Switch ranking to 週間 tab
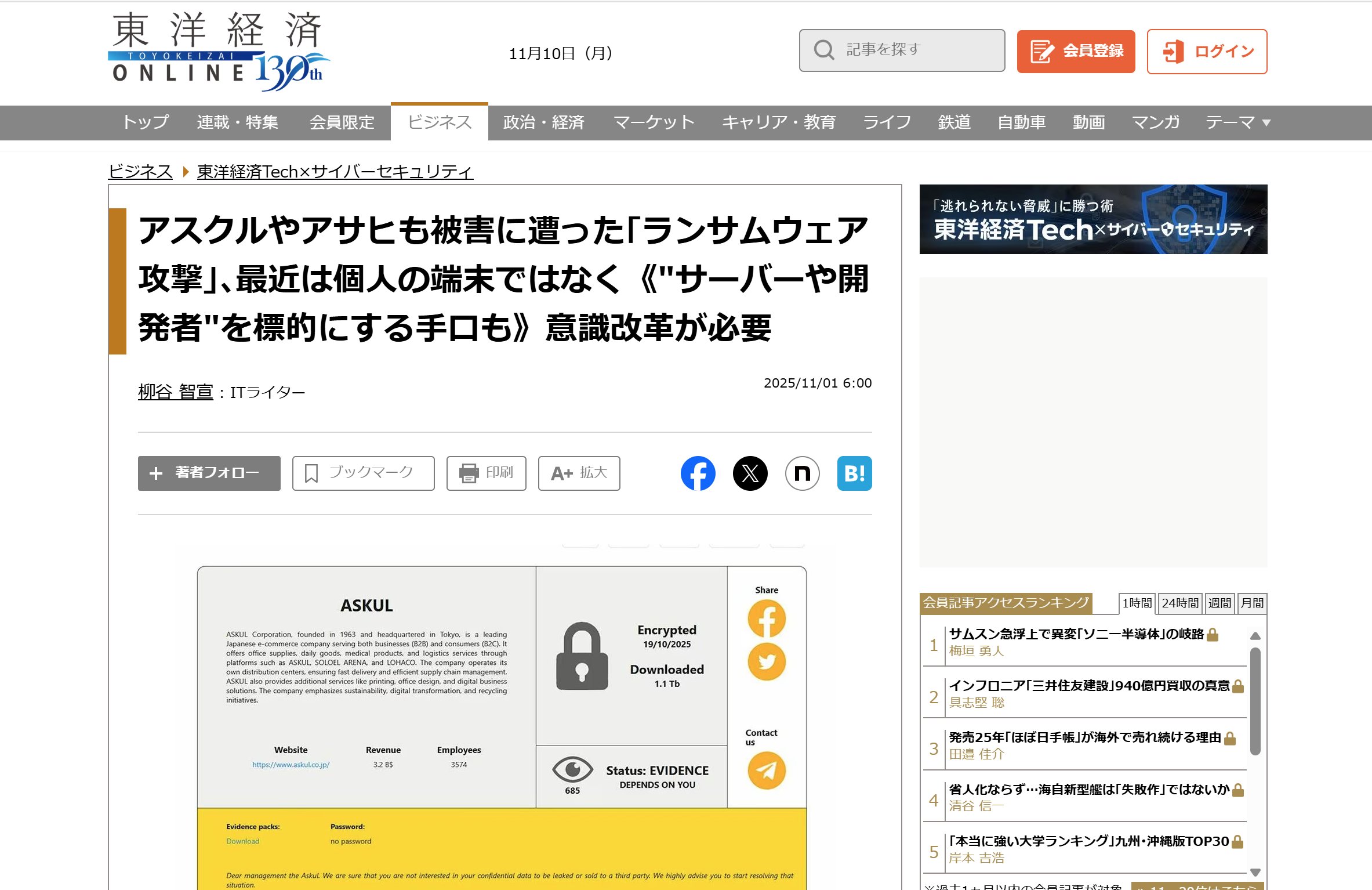The image size is (1372, 890). (x=1219, y=603)
